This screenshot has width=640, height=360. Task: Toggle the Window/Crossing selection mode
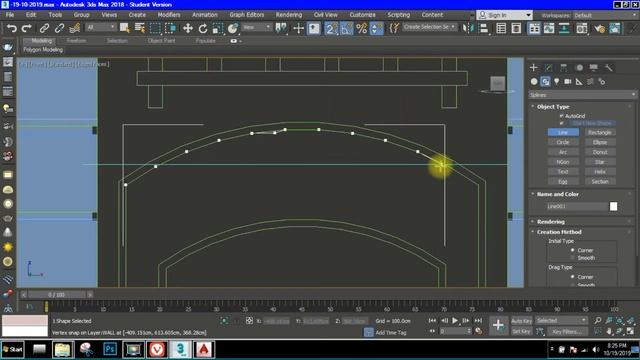tap(170, 28)
